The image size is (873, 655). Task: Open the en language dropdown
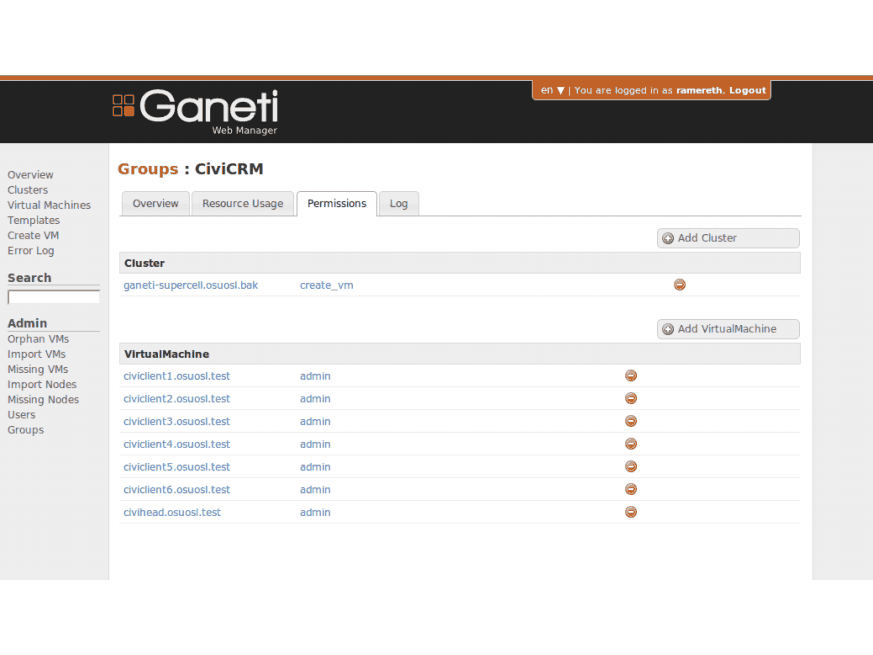552,90
